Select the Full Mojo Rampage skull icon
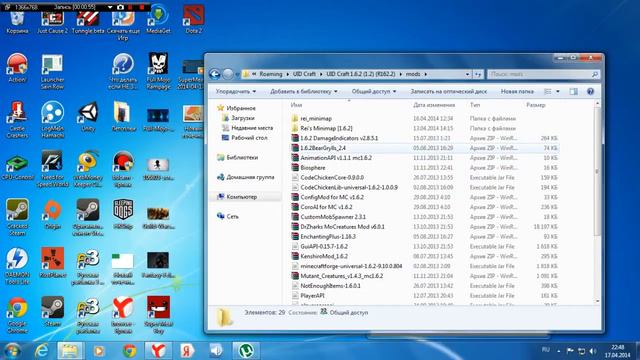Image resolution: width=640 pixels, height=360 pixels. pos(158,72)
